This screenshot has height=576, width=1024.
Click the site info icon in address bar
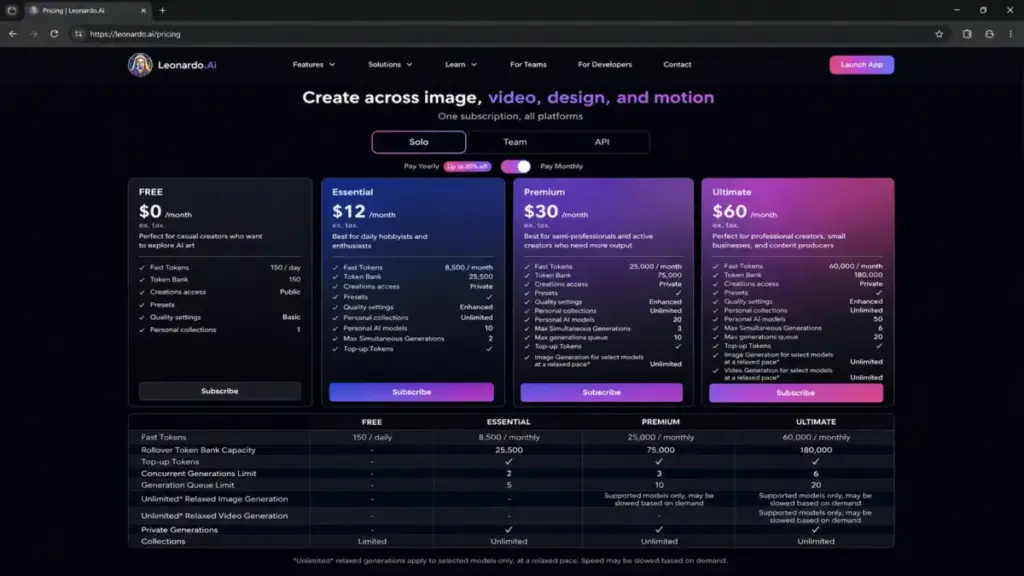[x=78, y=34]
